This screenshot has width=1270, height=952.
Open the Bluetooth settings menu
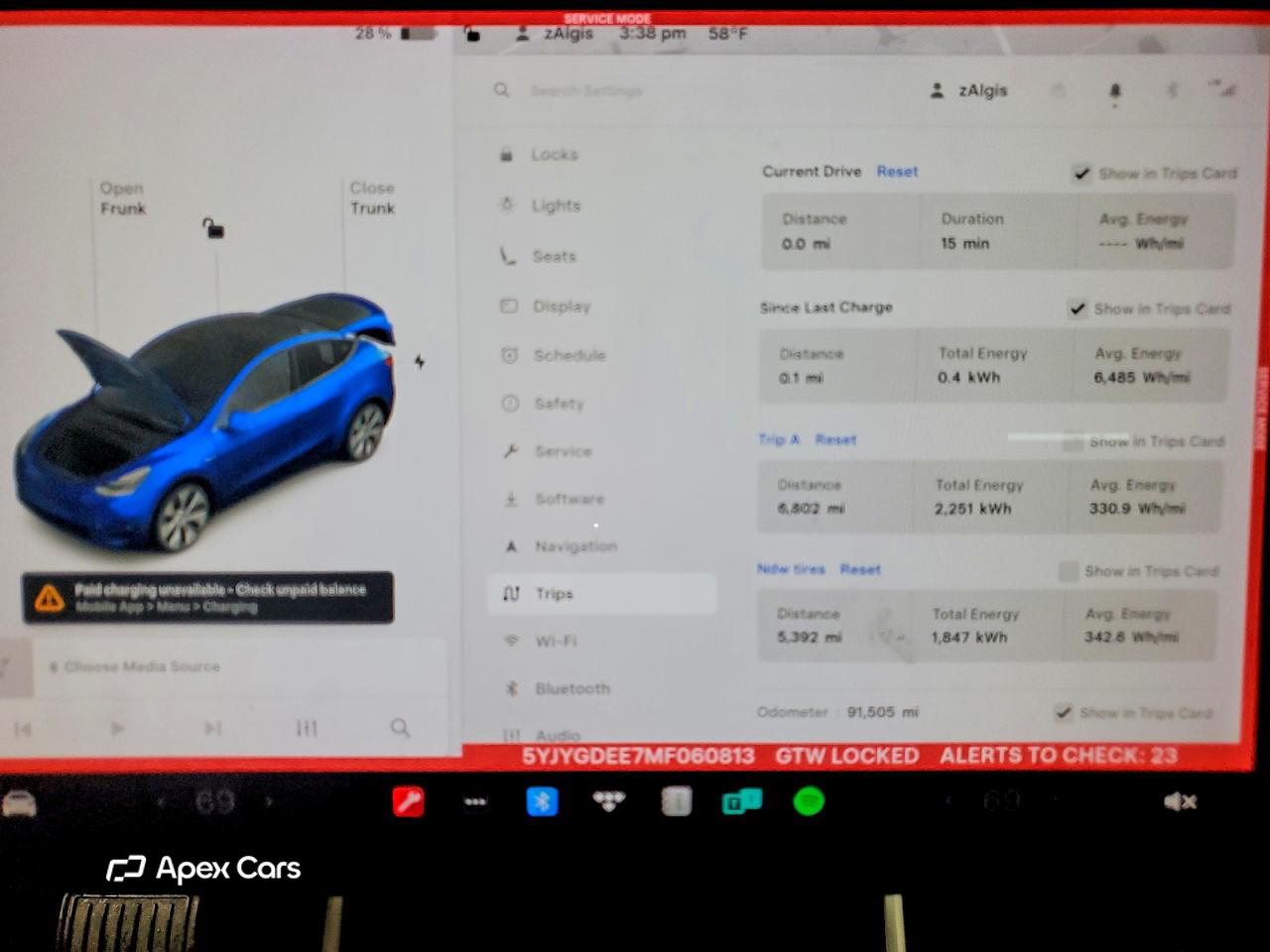(571, 688)
